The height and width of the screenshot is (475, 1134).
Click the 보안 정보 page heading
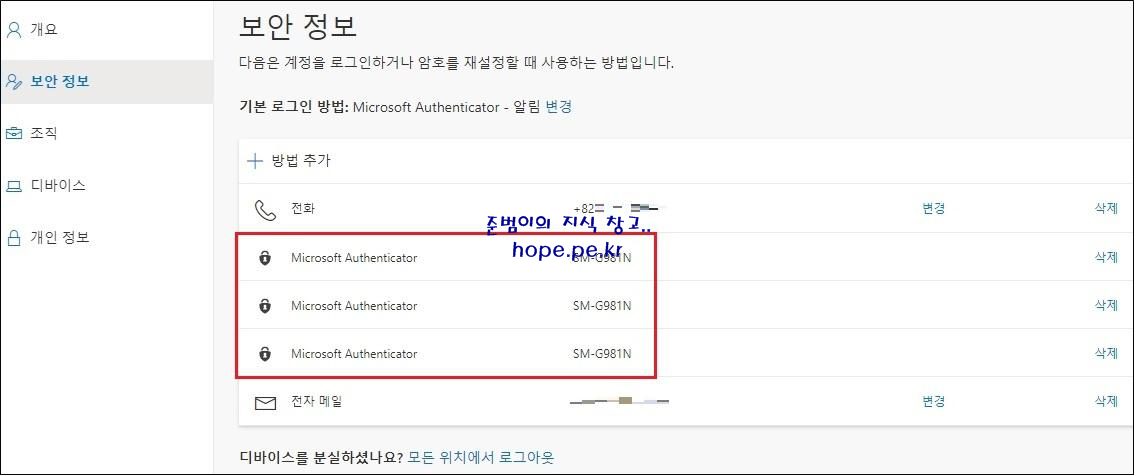tap(297, 27)
